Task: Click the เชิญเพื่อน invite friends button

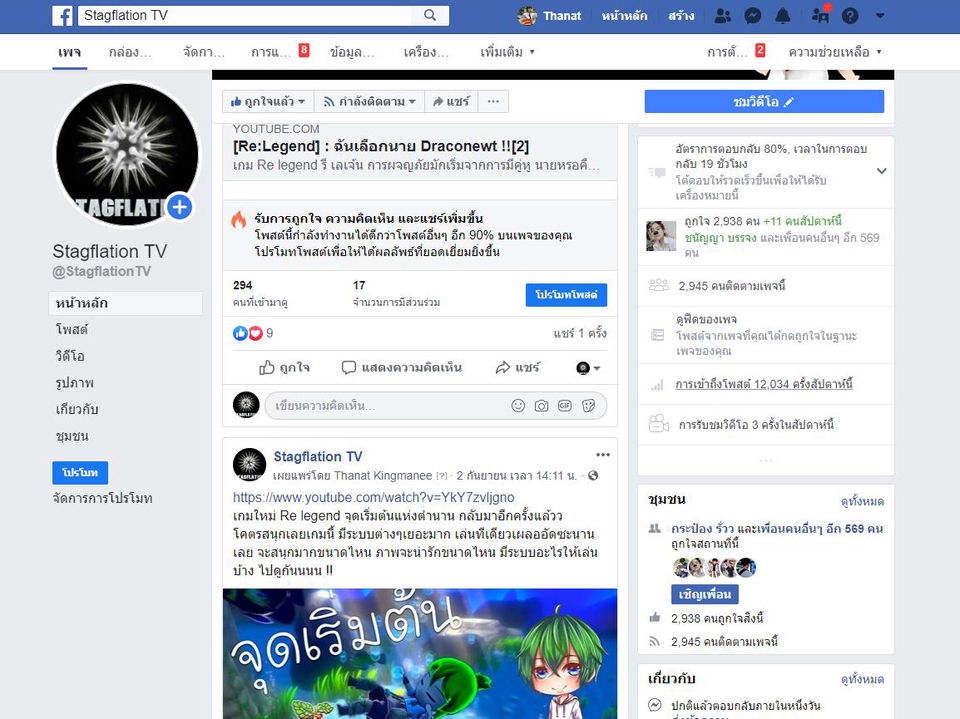Action: 705,594
